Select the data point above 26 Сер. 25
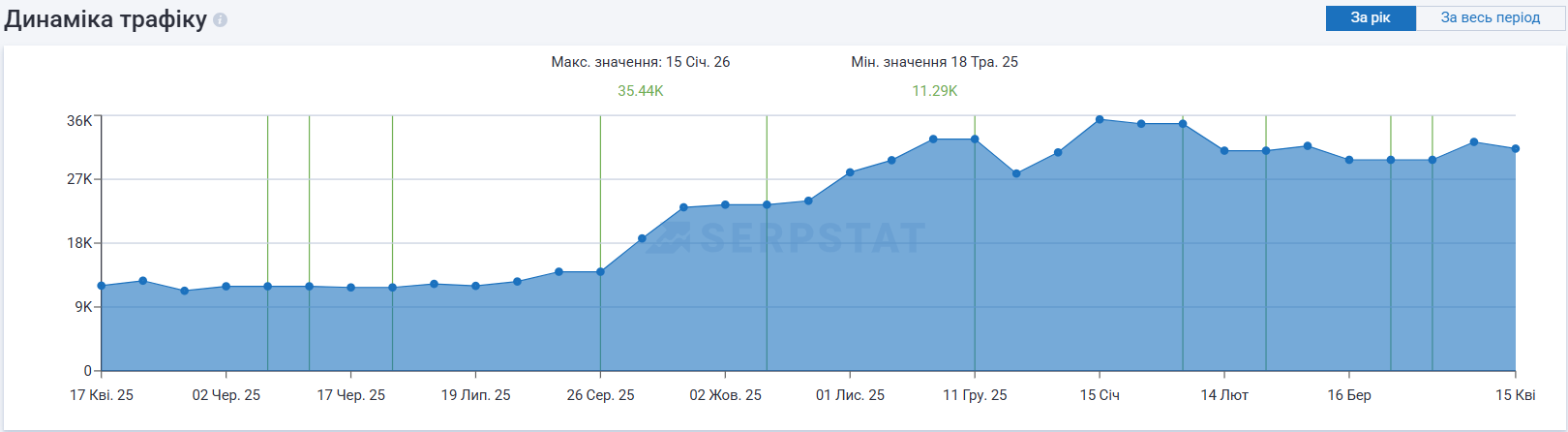Image resolution: width=1568 pixels, height=432 pixels. [600, 272]
